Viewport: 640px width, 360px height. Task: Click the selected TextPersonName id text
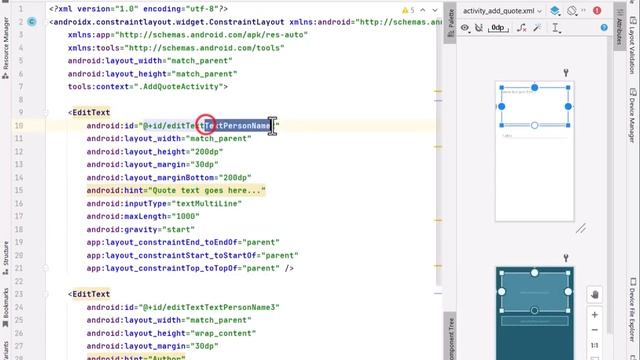click(x=237, y=126)
